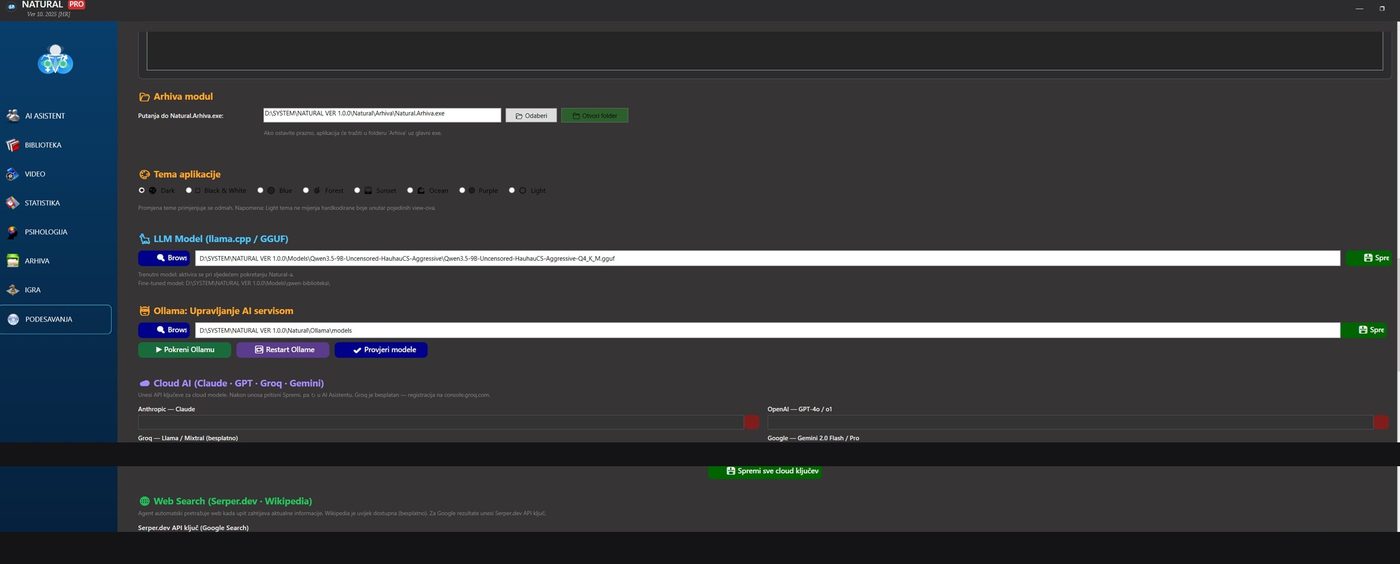Click the Pokreni Ollamu button
1400x564 pixels.
pyautogui.click(x=184, y=350)
